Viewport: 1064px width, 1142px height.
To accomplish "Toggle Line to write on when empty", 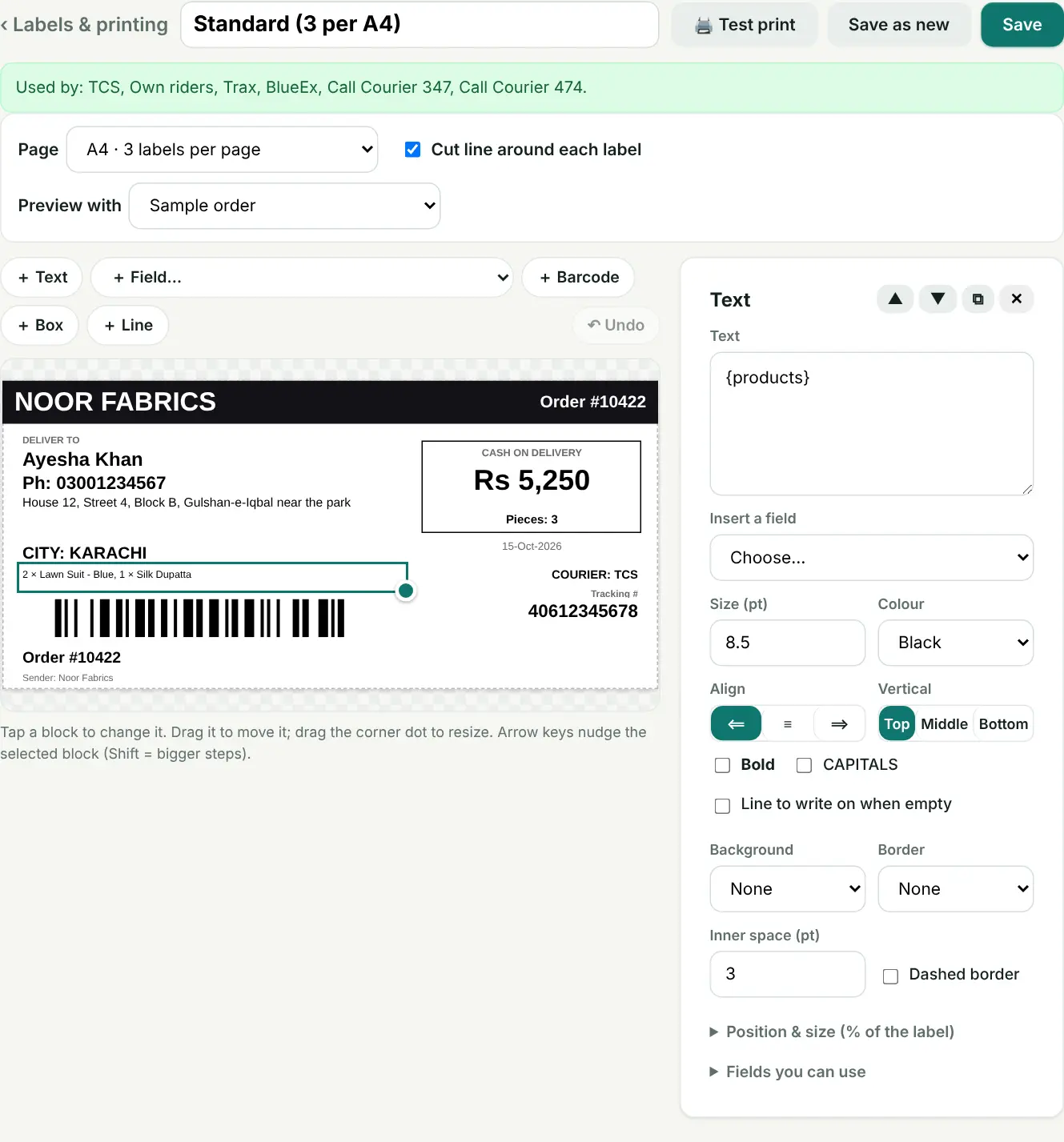I will pyautogui.click(x=723, y=806).
